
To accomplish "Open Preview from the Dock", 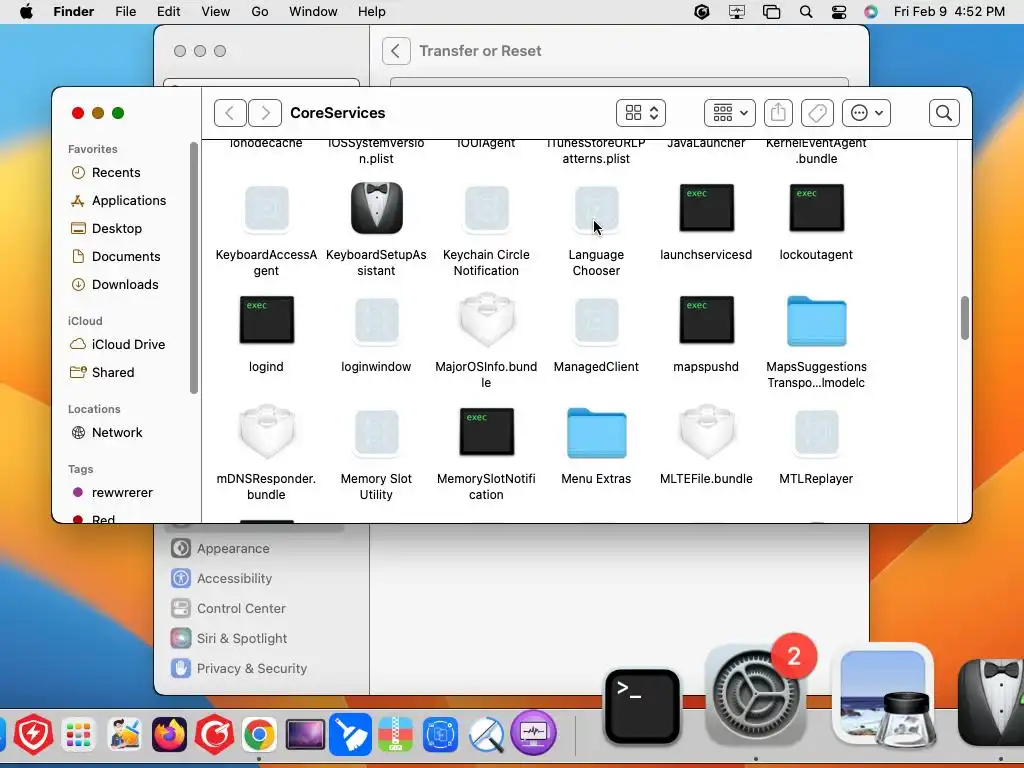I will click(x=883, y=697).
